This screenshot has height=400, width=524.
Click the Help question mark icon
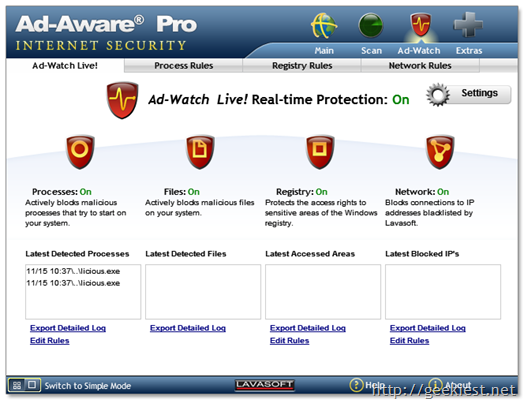[356, 385]
